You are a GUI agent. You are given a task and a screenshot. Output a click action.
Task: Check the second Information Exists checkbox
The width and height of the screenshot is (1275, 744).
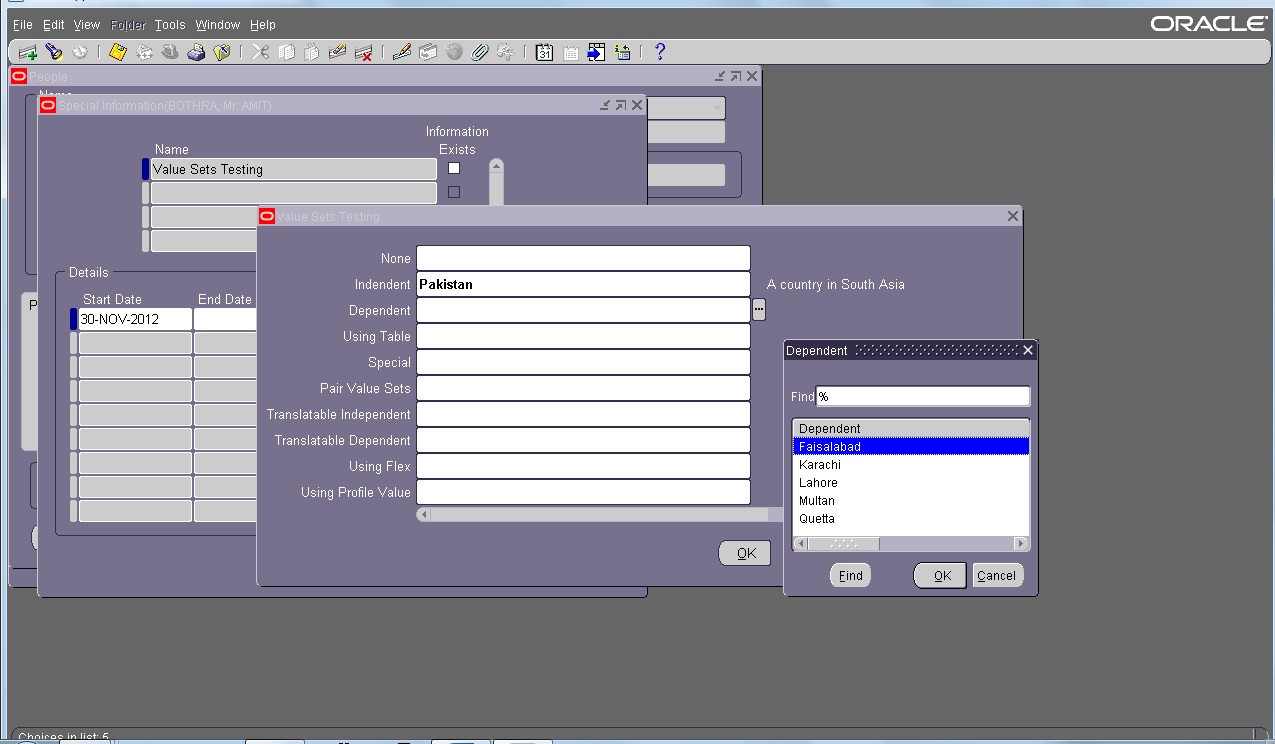(453, 191)
